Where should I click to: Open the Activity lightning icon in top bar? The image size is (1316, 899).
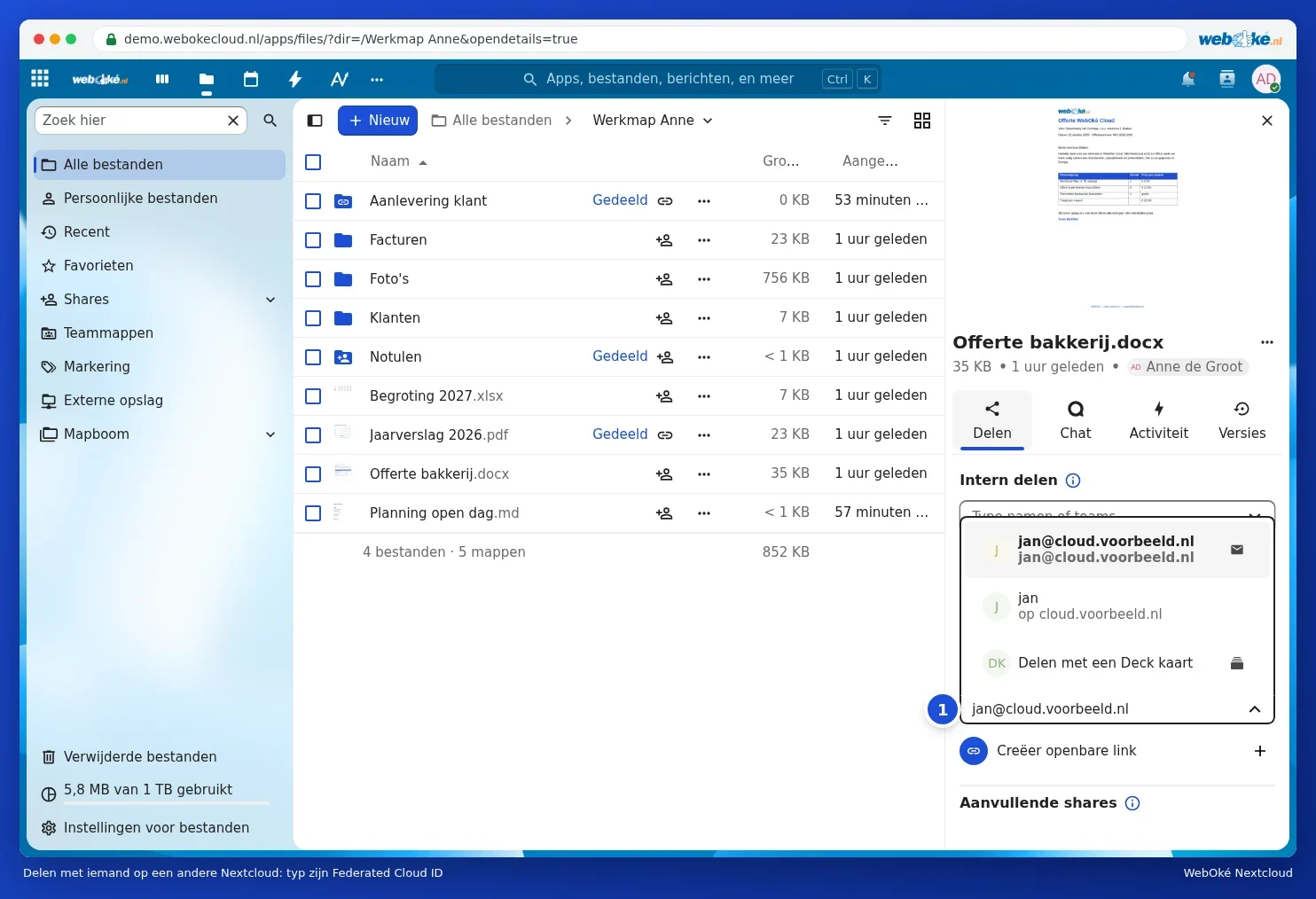pos(295,79)
